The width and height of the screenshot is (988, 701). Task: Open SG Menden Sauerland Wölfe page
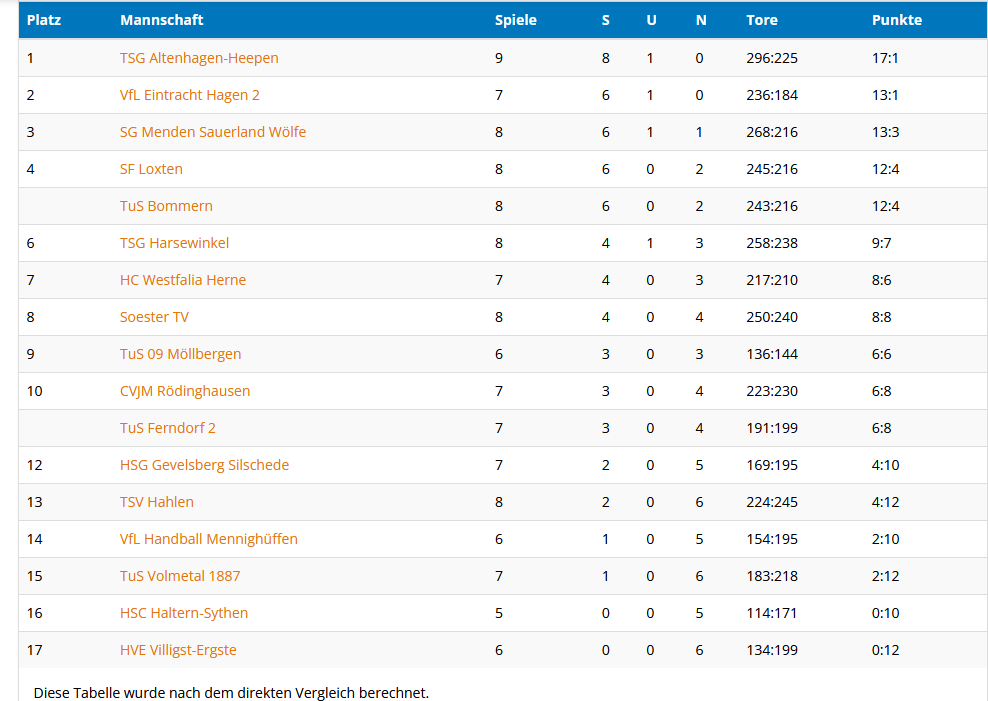[x=212, y=132]
